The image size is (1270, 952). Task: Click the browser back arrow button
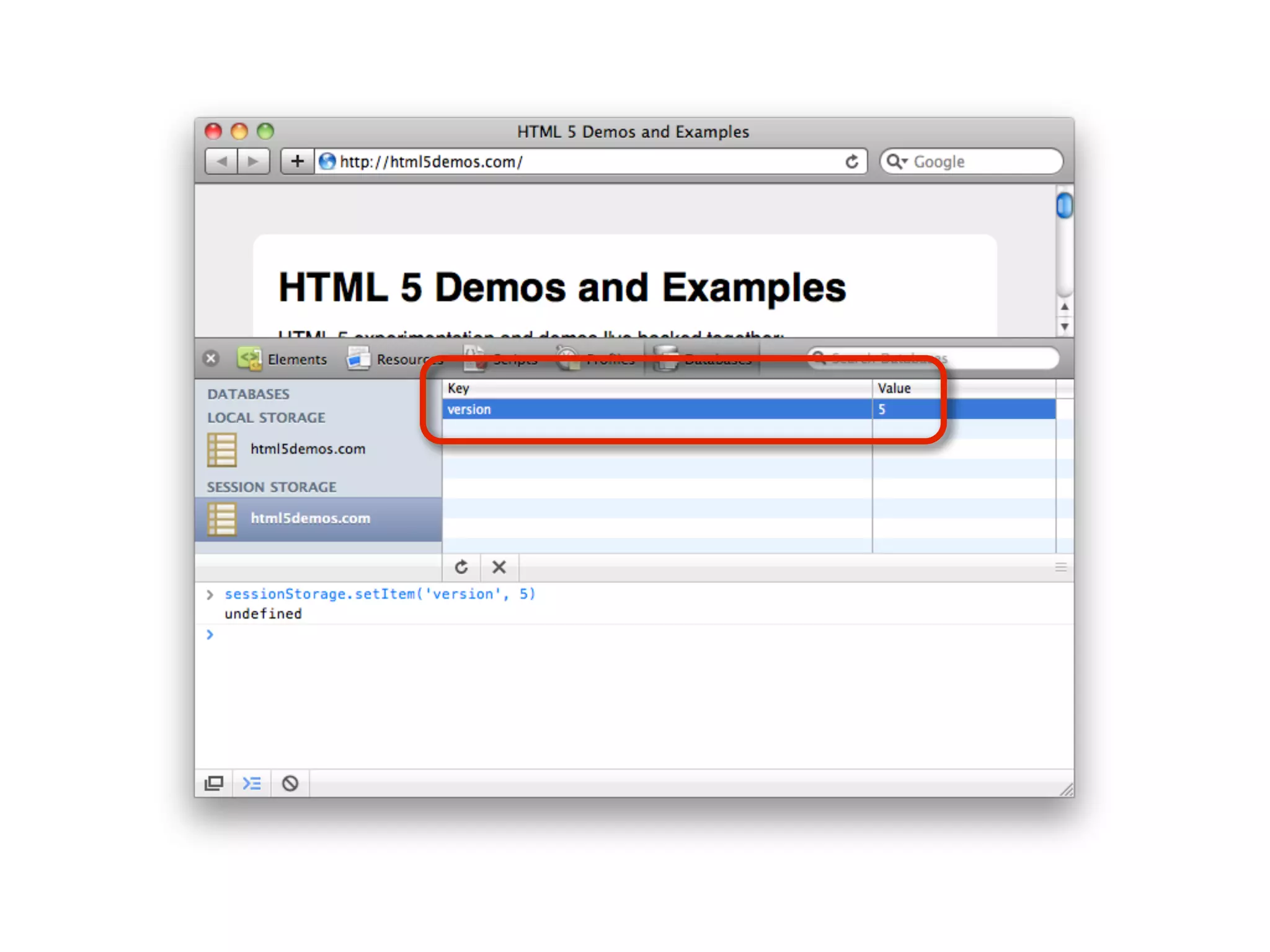221,162
